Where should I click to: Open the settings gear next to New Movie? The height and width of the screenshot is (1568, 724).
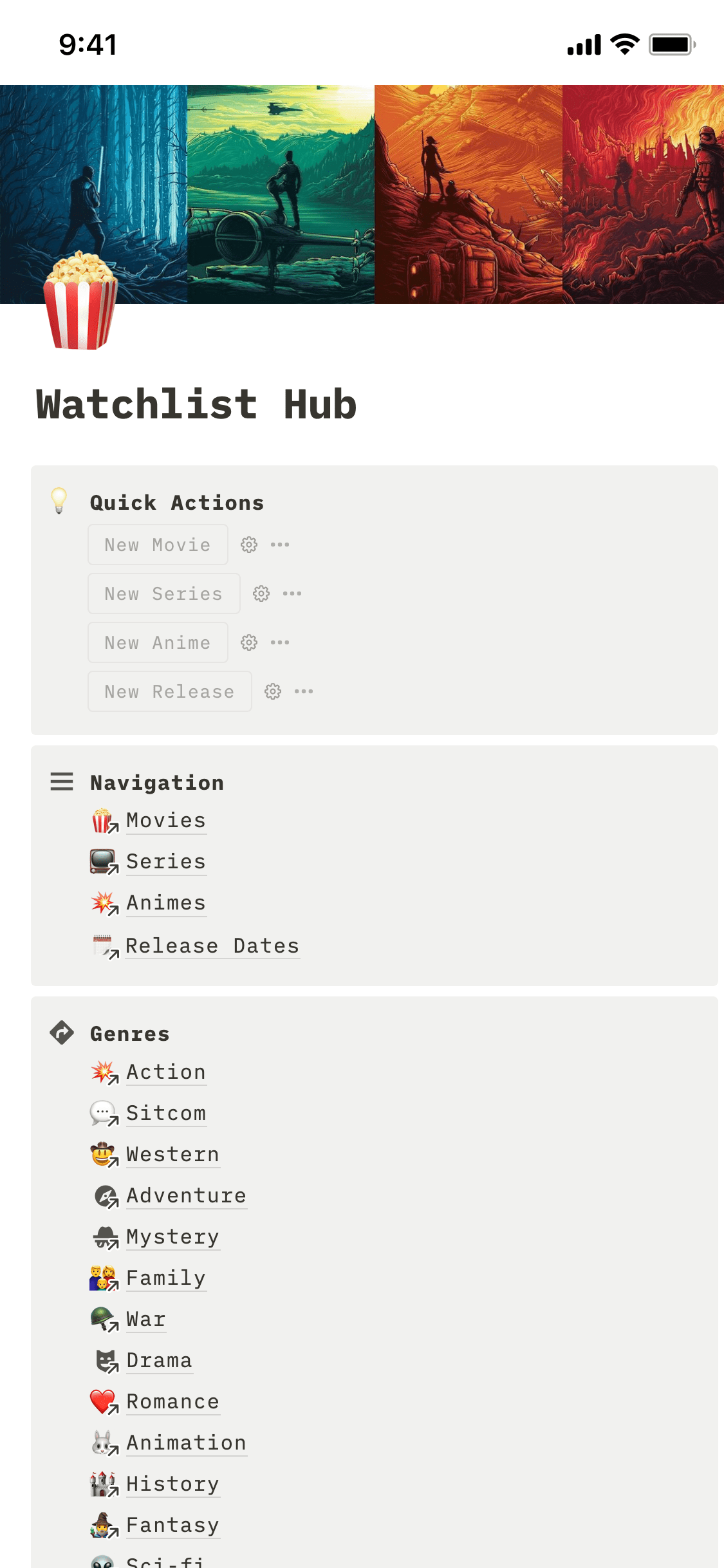pyautogui.click(x=249, y=544)
